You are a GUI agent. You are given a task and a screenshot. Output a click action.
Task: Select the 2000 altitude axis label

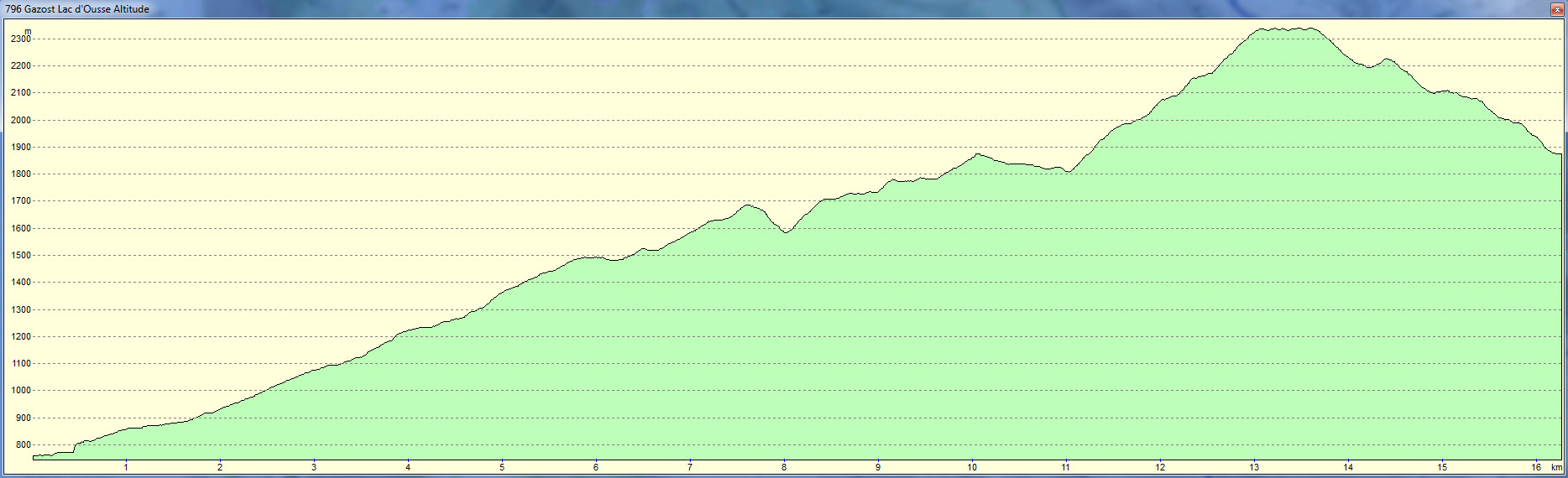20,121
